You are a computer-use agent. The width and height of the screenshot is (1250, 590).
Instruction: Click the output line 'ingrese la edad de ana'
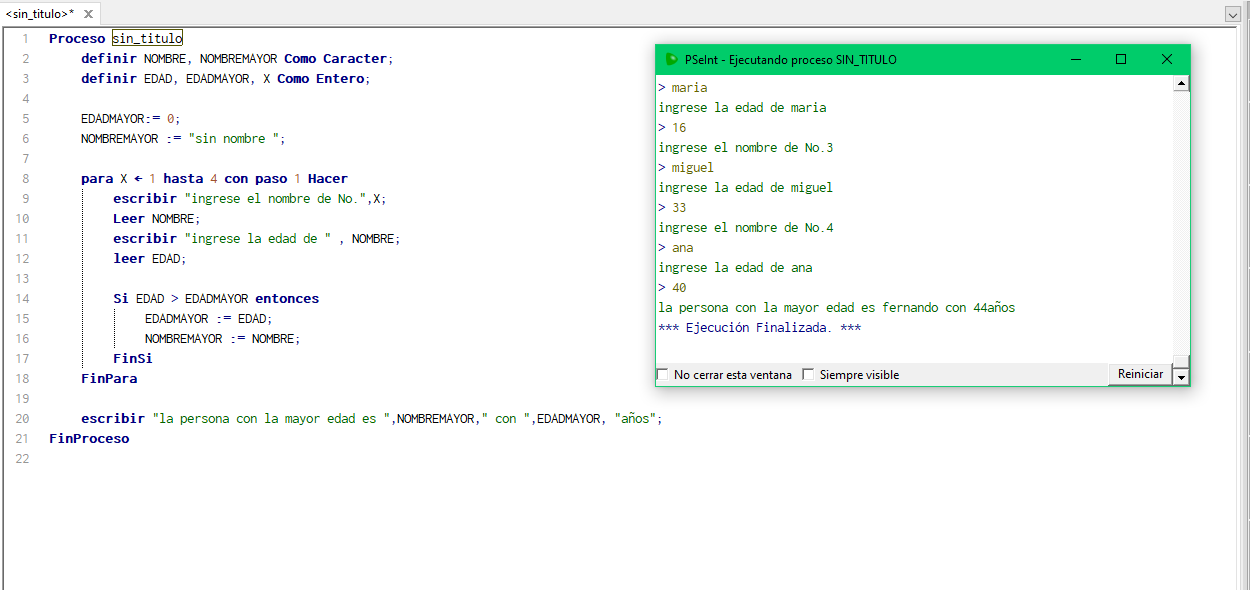point(736,267)
